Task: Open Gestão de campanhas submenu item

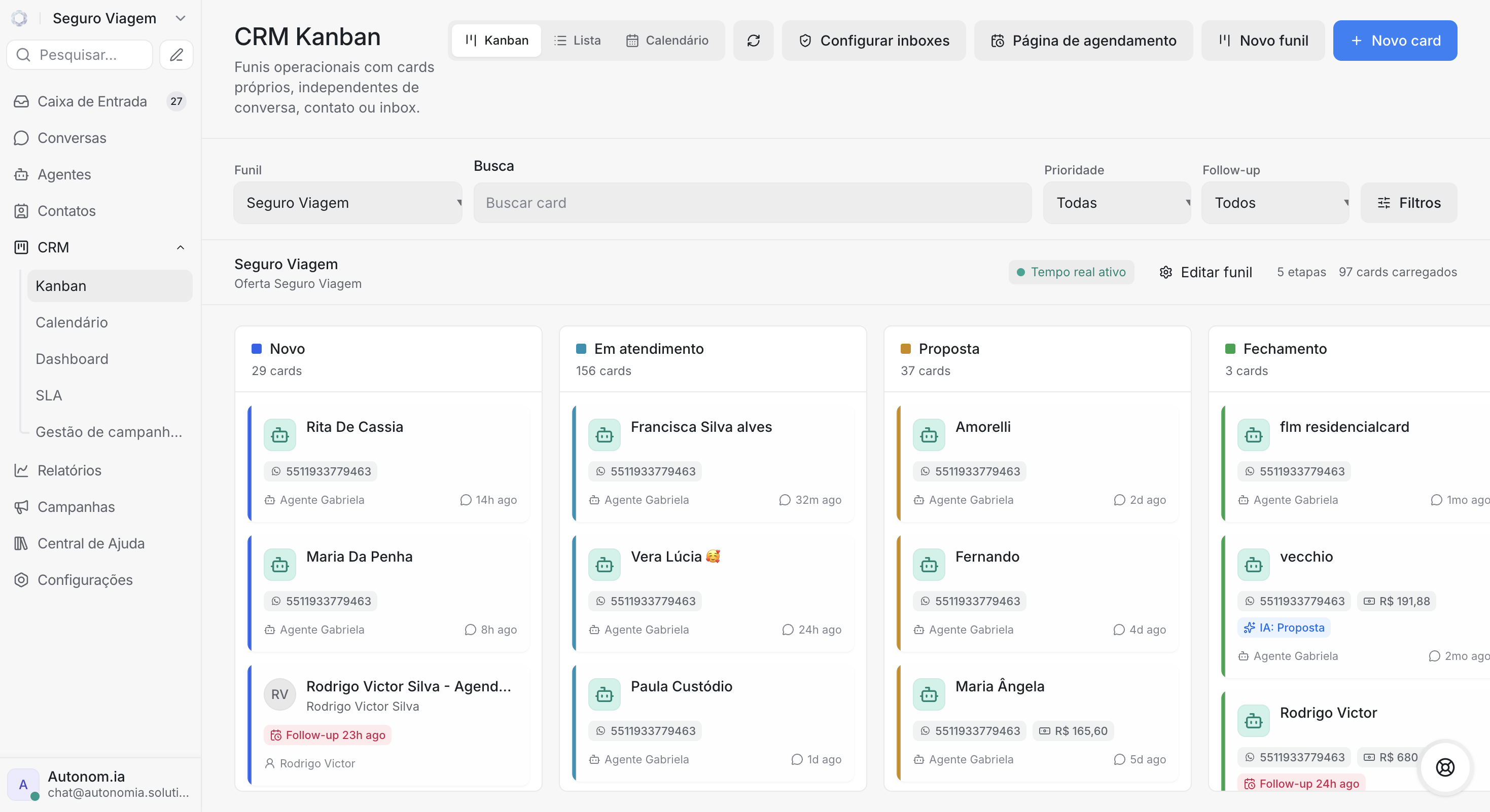Action: point(110,432)
